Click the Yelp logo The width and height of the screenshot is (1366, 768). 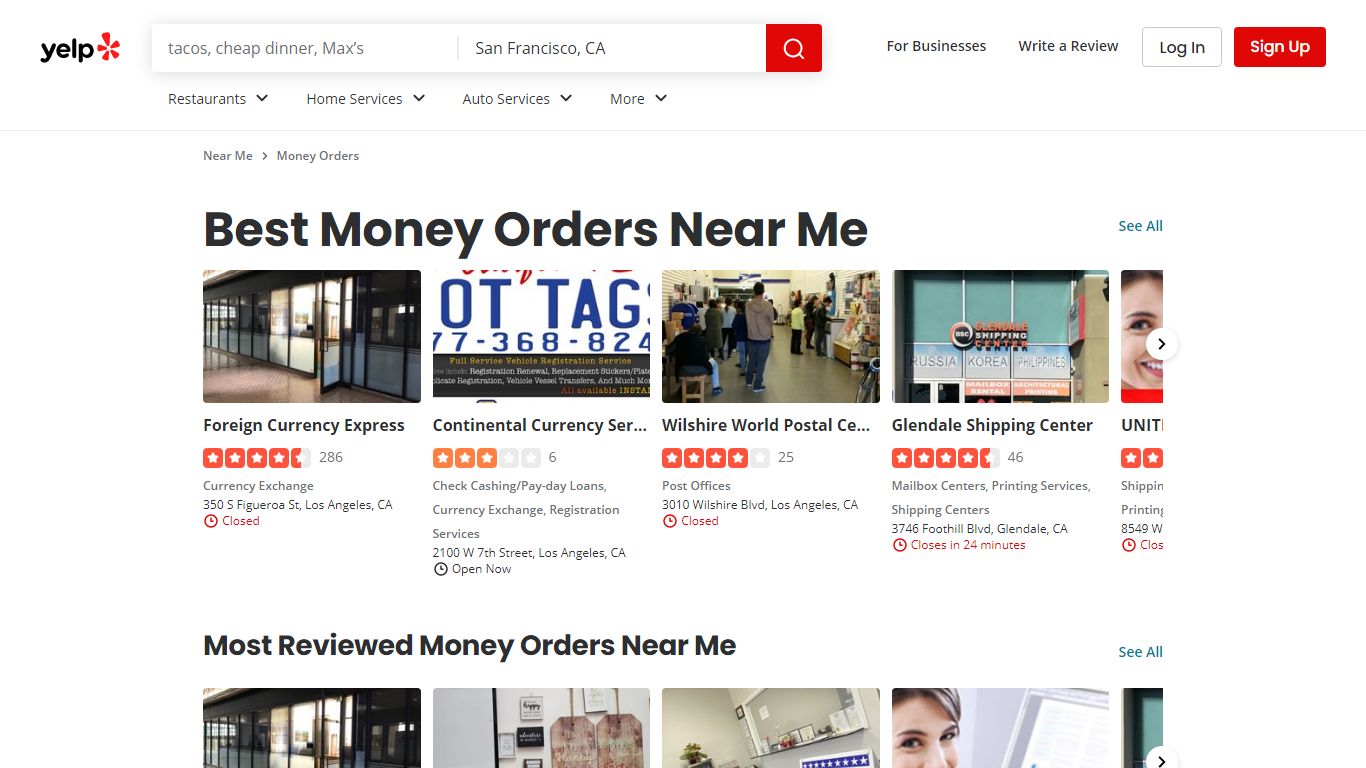click(x=80, y=48)
